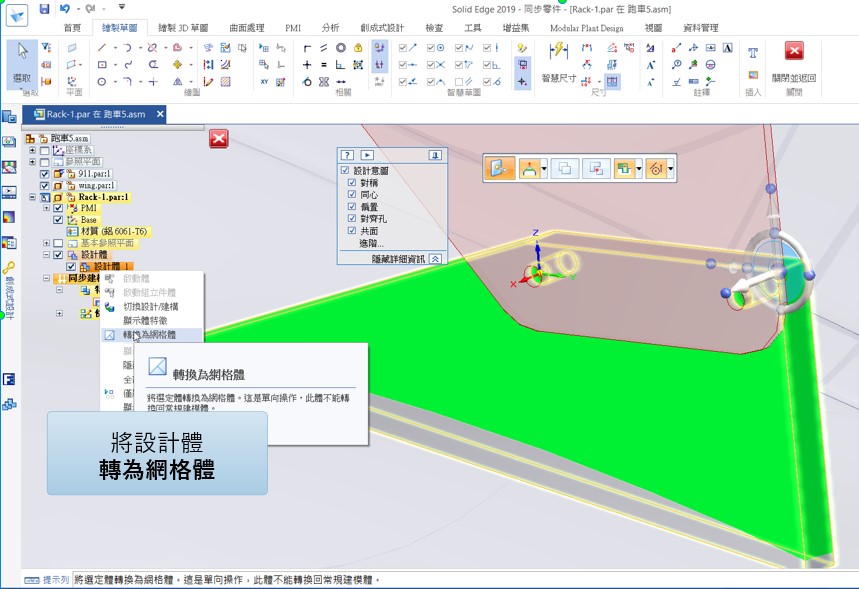Select the Circle sketch tool
This screenshot has width=859, height=589.
[x=102, y=82]
